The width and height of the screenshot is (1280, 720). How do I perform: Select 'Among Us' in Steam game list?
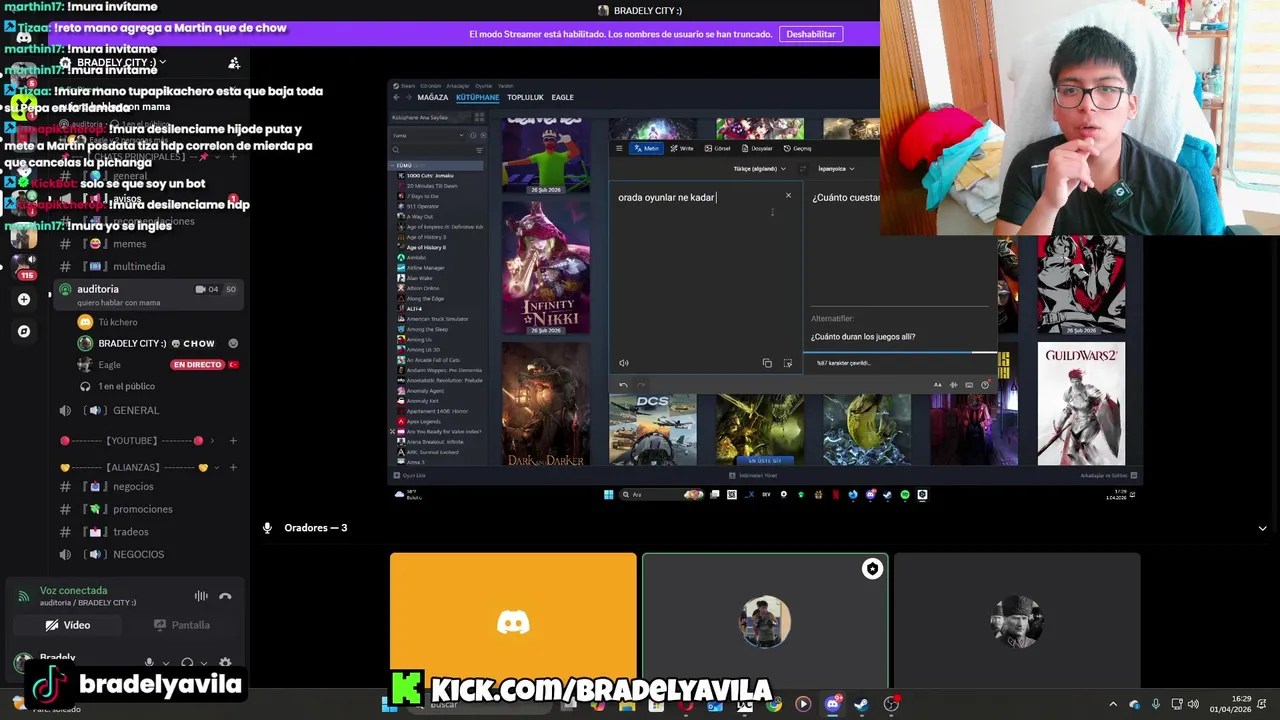[x=419, y=339]
